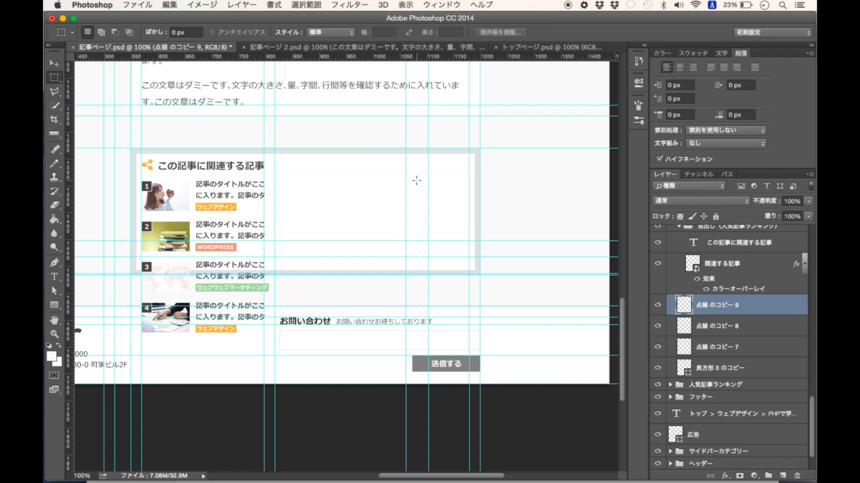Switch to the 記事ページ2.psd document tab
860x483 pixels.
[x=366, y=47]
